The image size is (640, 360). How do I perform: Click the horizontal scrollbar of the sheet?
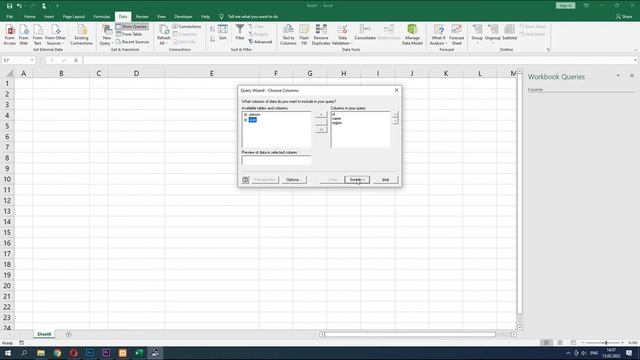(x=410, y=334)
